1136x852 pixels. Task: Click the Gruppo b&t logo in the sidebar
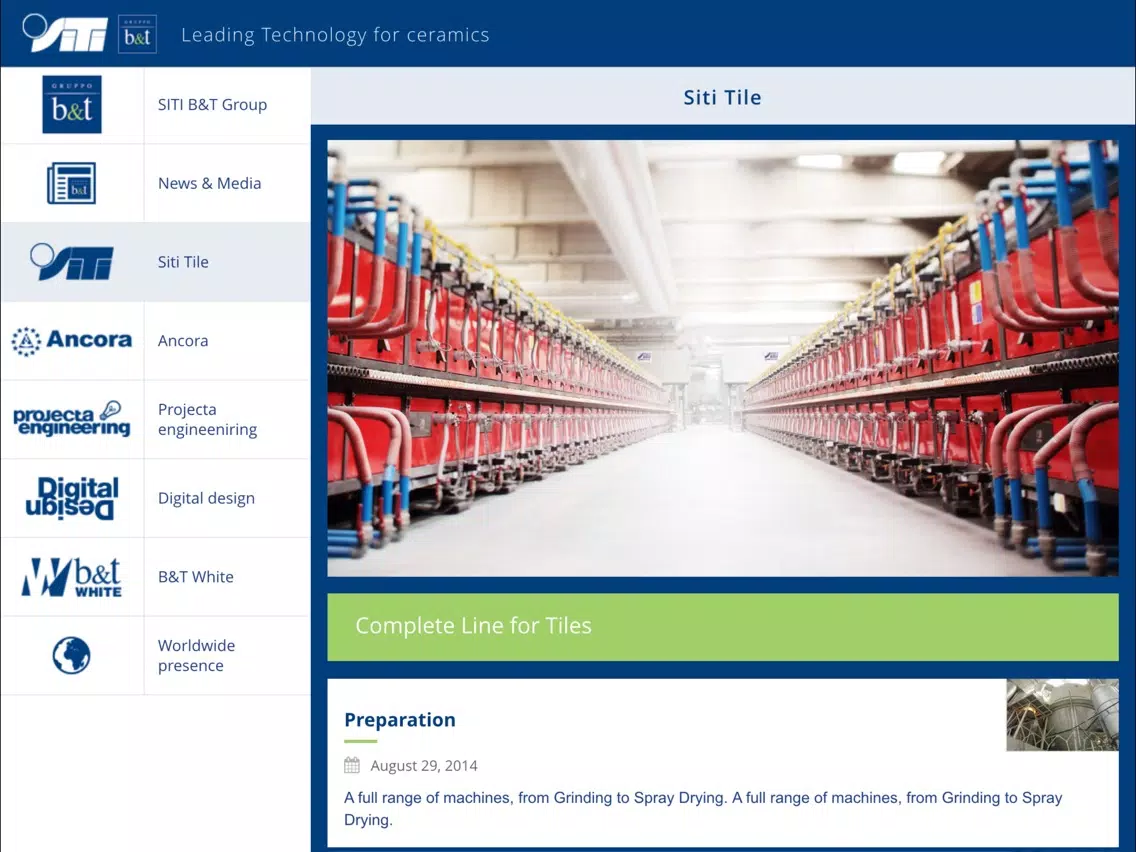(x=72, y=104)
